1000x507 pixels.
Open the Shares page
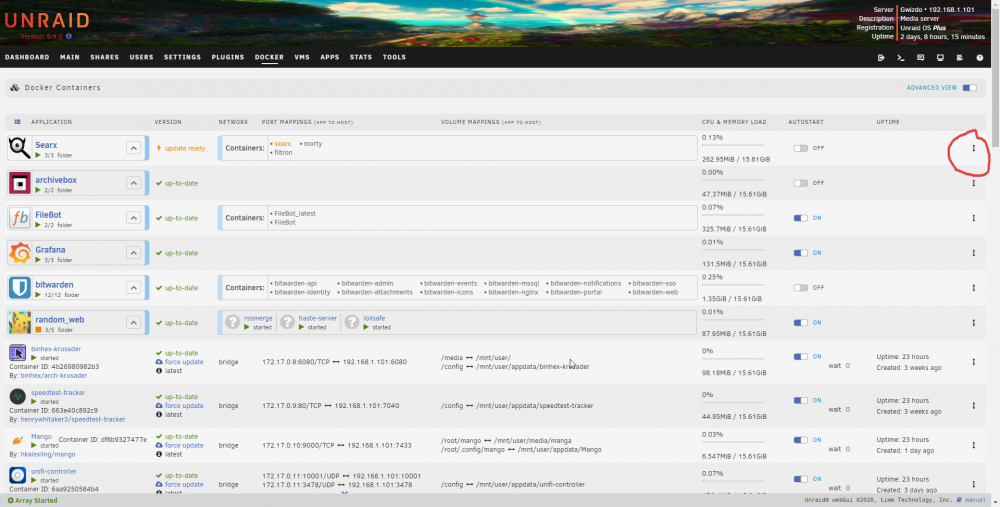click(x=105, y=57)
